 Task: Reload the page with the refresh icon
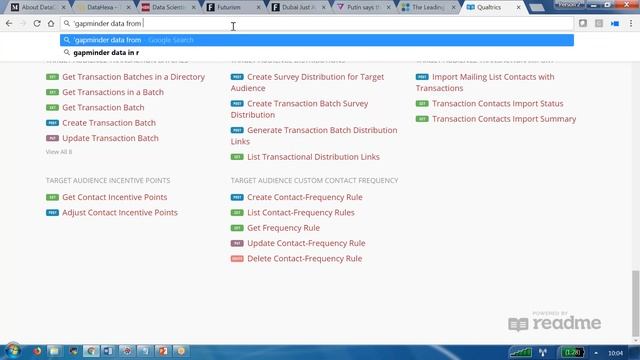[37, 24]
